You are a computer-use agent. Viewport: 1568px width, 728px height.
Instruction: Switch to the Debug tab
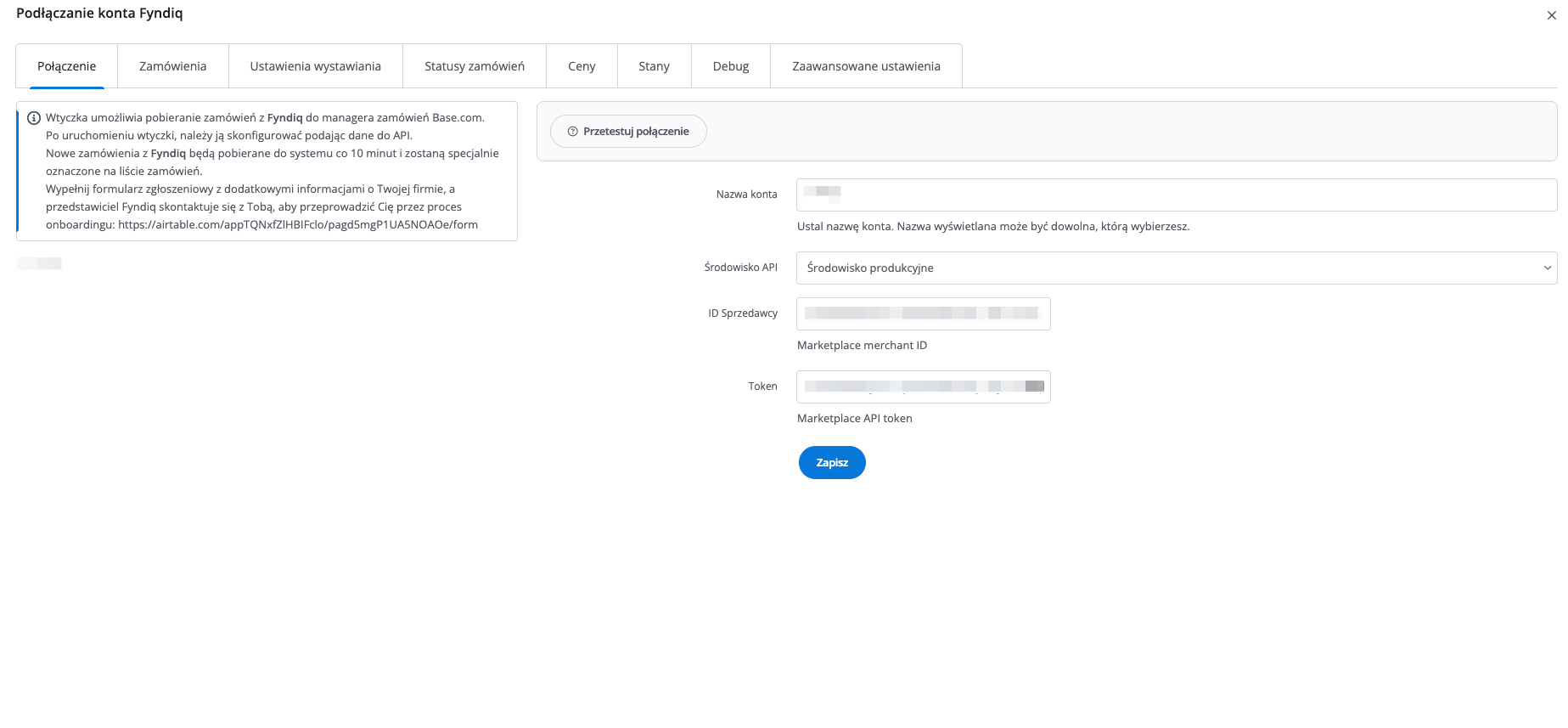(730, 66)
